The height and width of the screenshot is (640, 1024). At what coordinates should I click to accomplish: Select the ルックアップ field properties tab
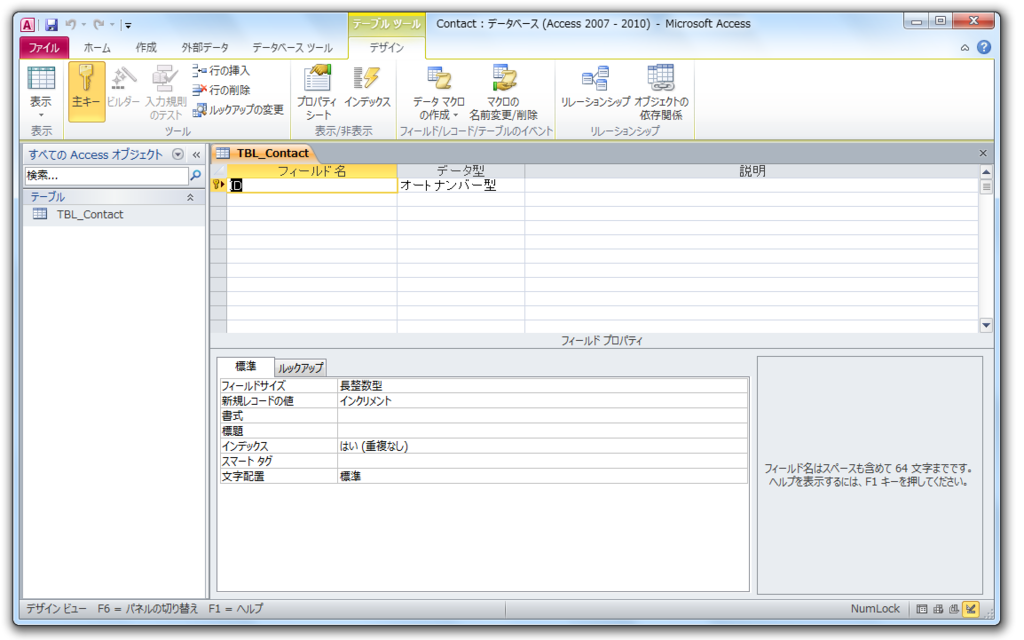(x=300, y=368)
